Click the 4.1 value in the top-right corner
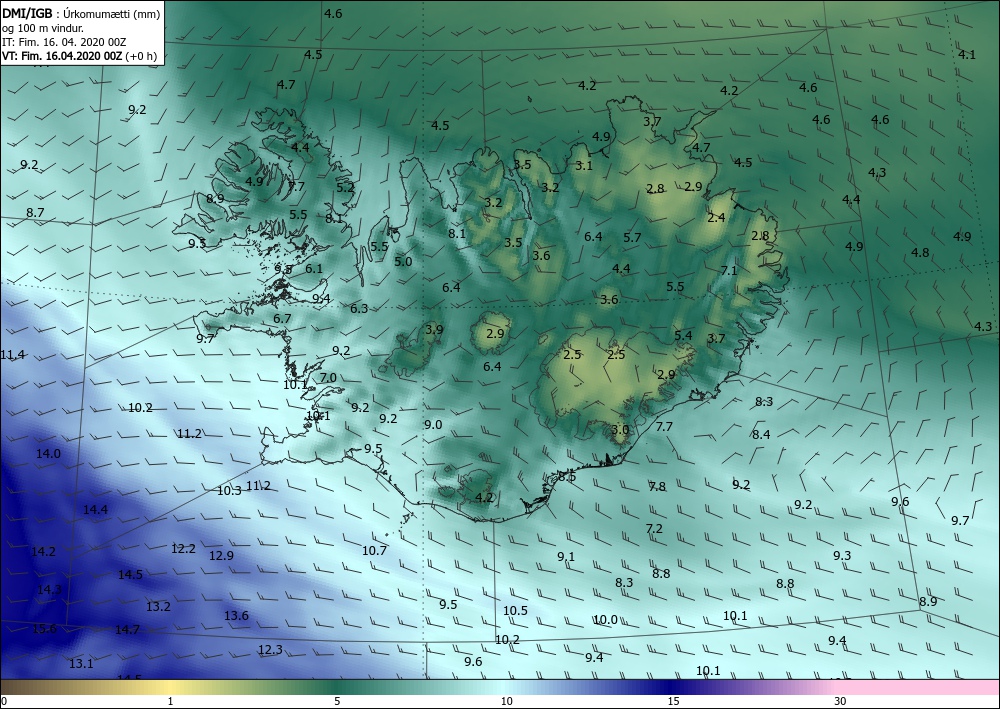The width and height of the screenshot is (1000, 709). click(967, 55)
